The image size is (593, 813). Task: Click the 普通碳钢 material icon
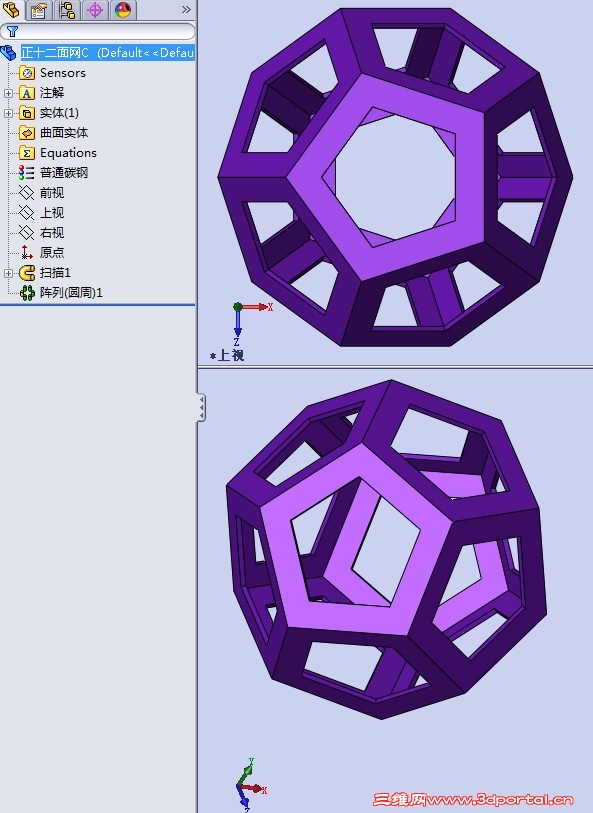point(26,173)
